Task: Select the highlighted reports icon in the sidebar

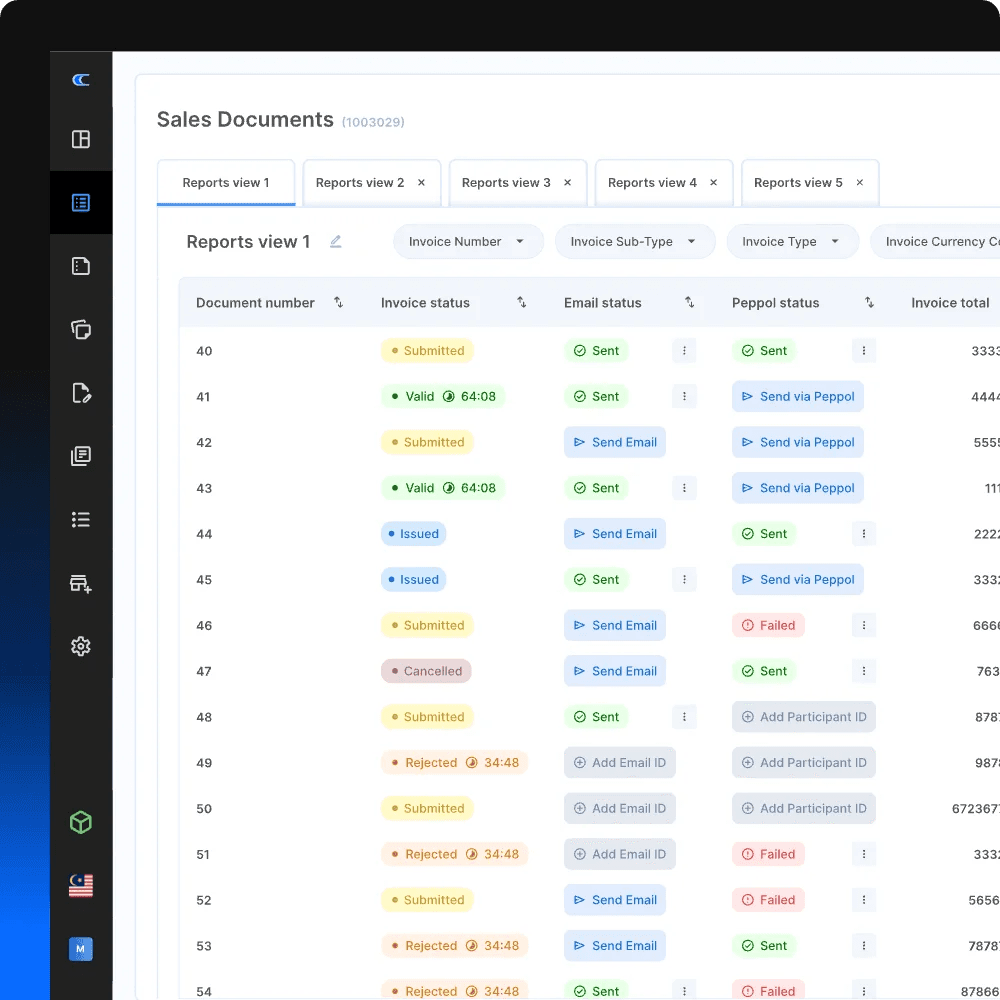Action: (81, 202)
